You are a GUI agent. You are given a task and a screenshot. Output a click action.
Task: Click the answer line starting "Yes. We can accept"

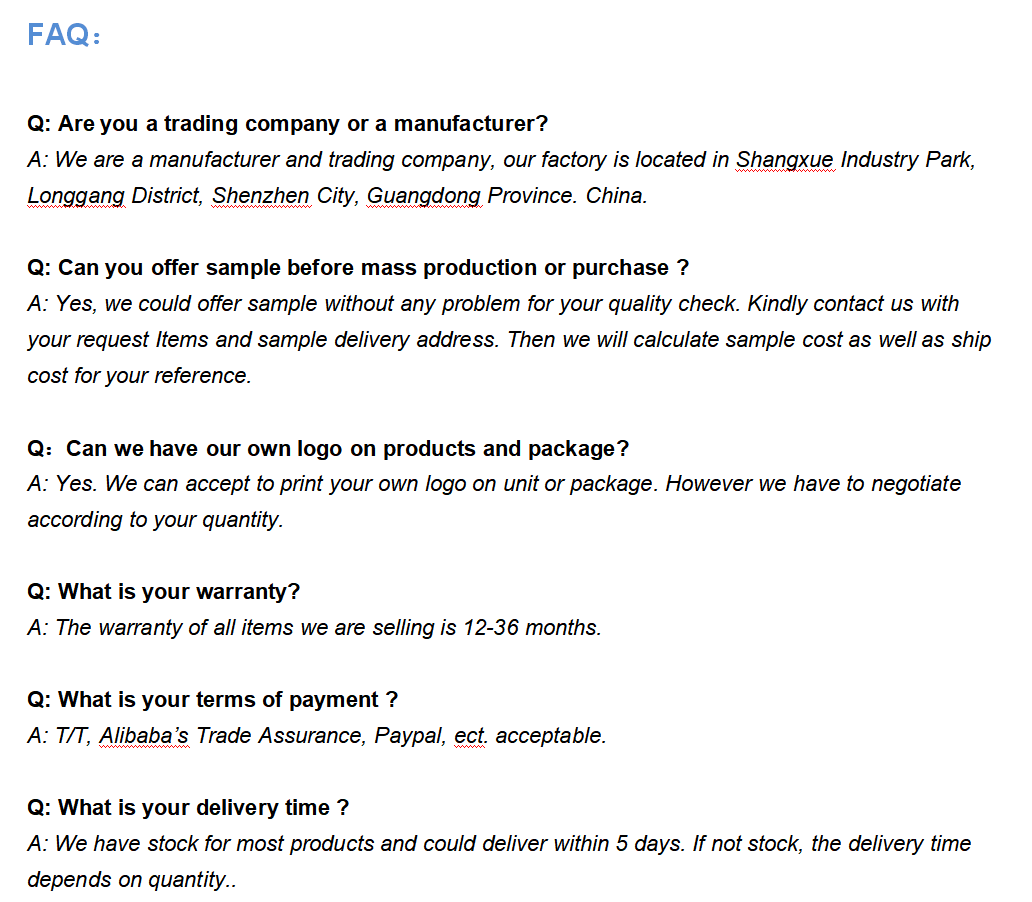(x=493, y=484)
